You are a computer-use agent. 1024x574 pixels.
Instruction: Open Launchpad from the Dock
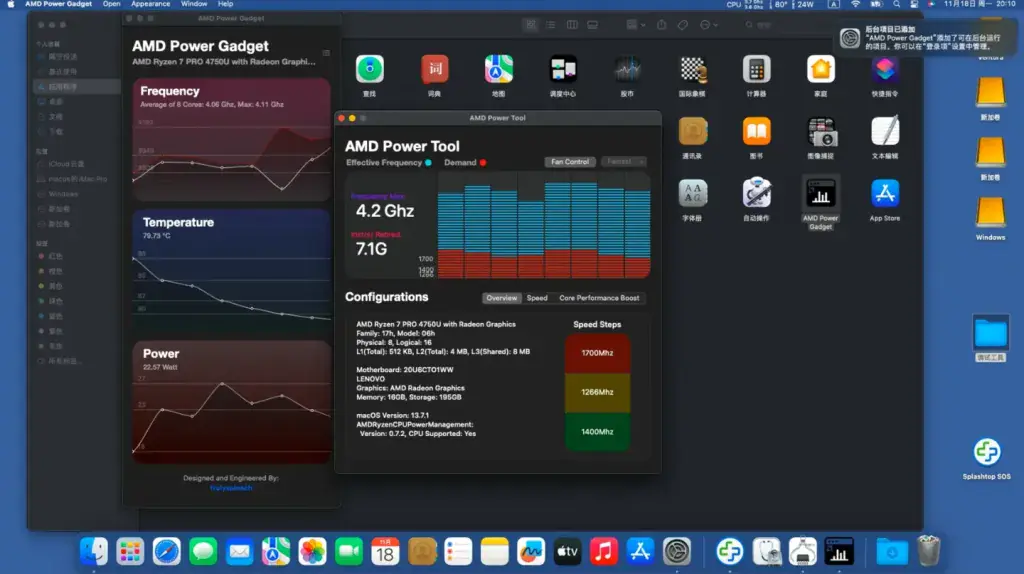130,552
